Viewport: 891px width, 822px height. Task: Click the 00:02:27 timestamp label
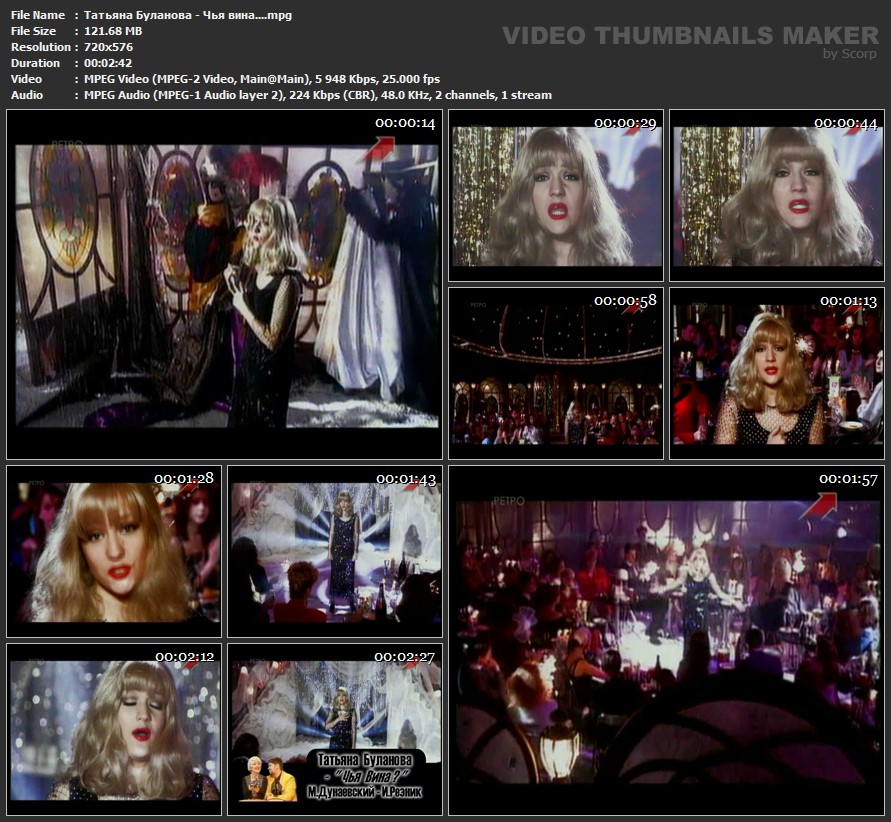coord(405,657)
